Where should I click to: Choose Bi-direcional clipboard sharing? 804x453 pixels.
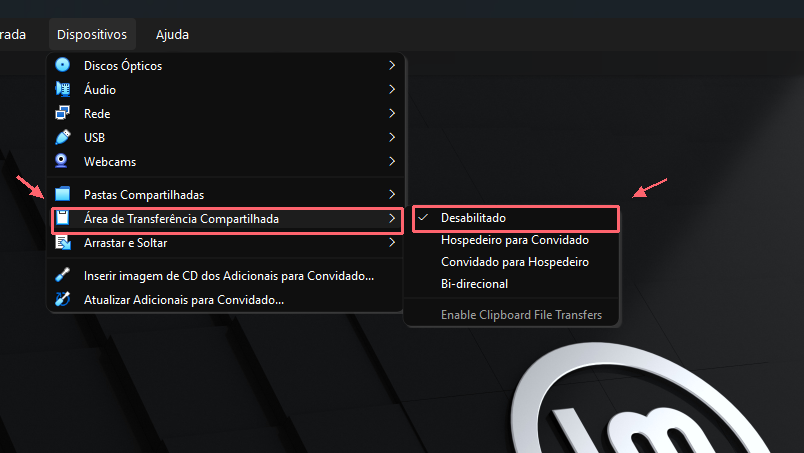point(474,284)
